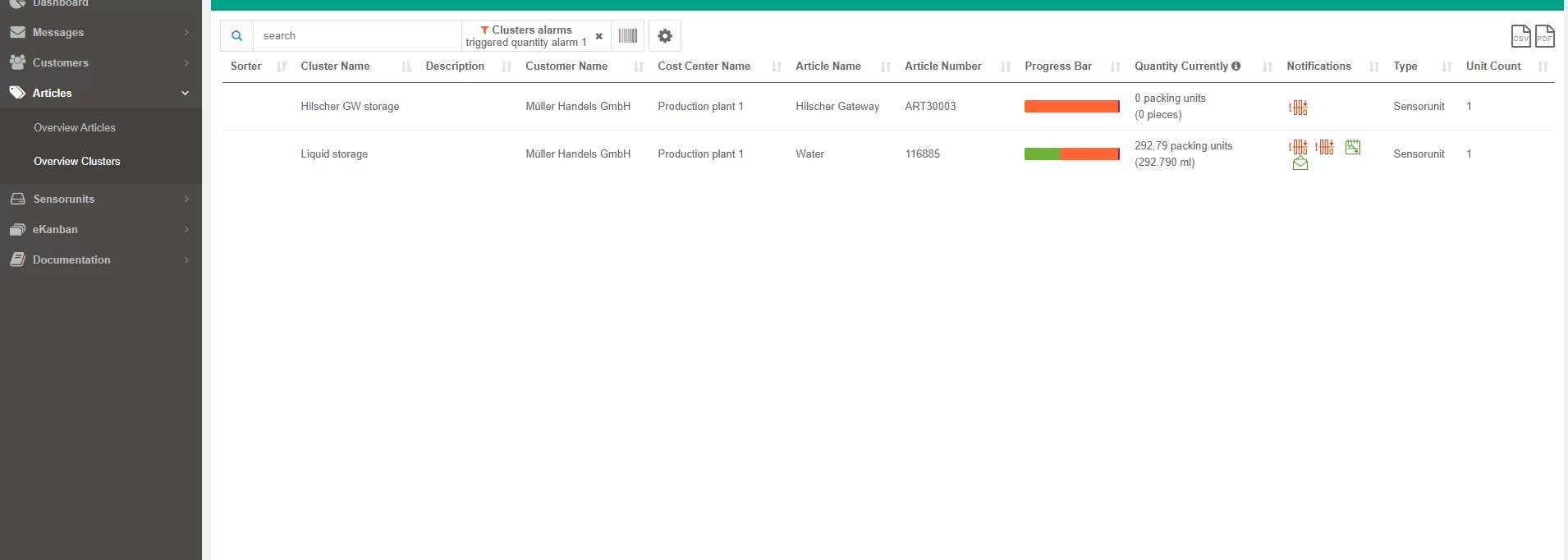Image resolution: width=1568 pixels, height=560 pixels.
Task: Click Production plant 1 in Hilscher GW row
Action: [x=700, y=106]
